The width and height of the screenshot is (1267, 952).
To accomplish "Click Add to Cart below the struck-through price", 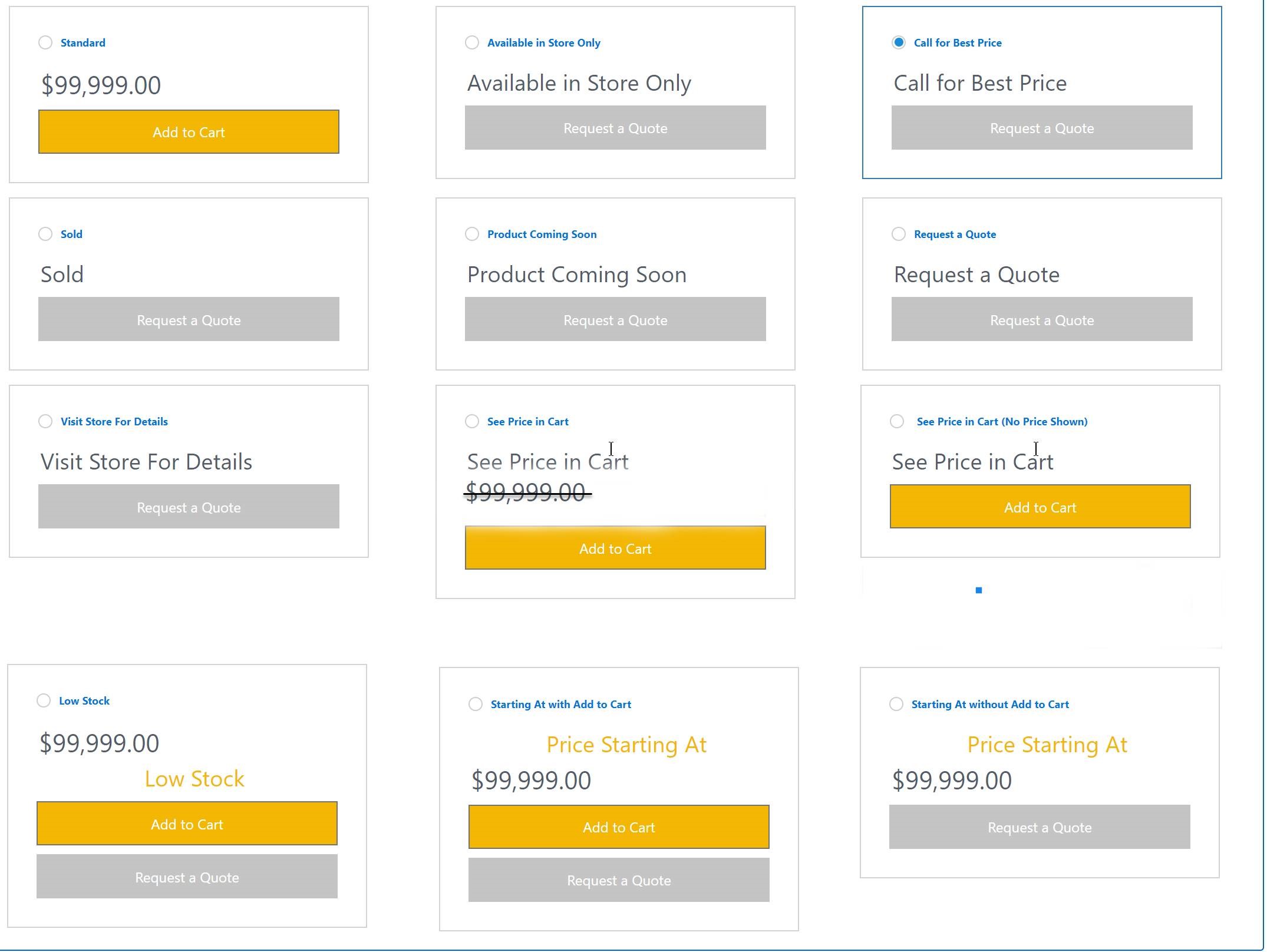I will [615, 548].
